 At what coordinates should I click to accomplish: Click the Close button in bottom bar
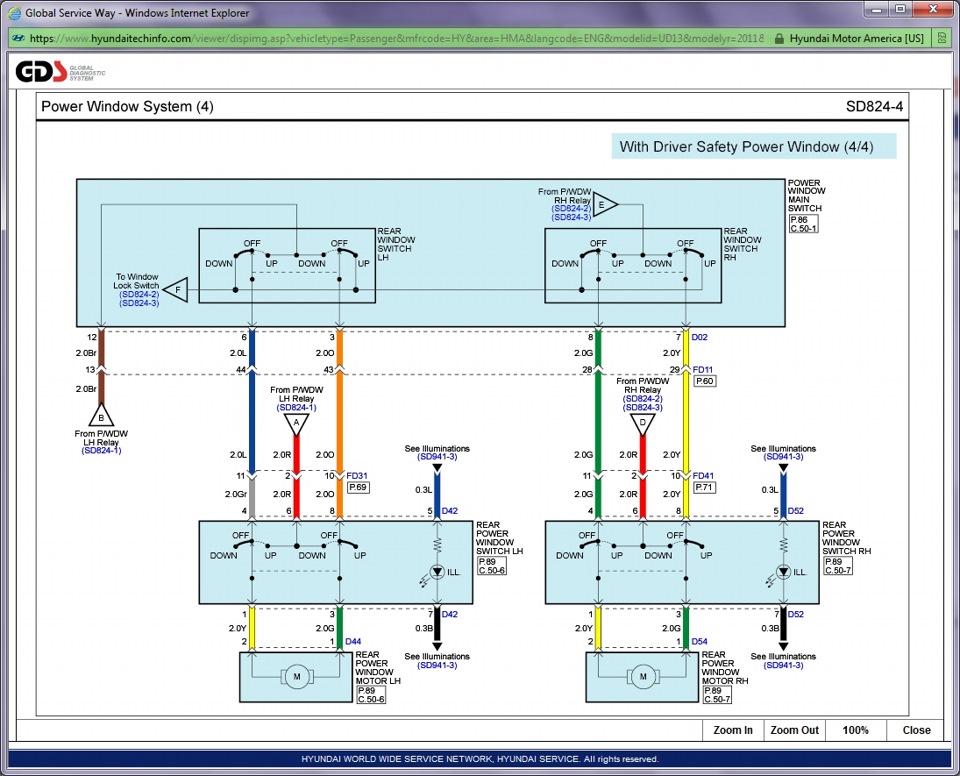pos(916,730)
